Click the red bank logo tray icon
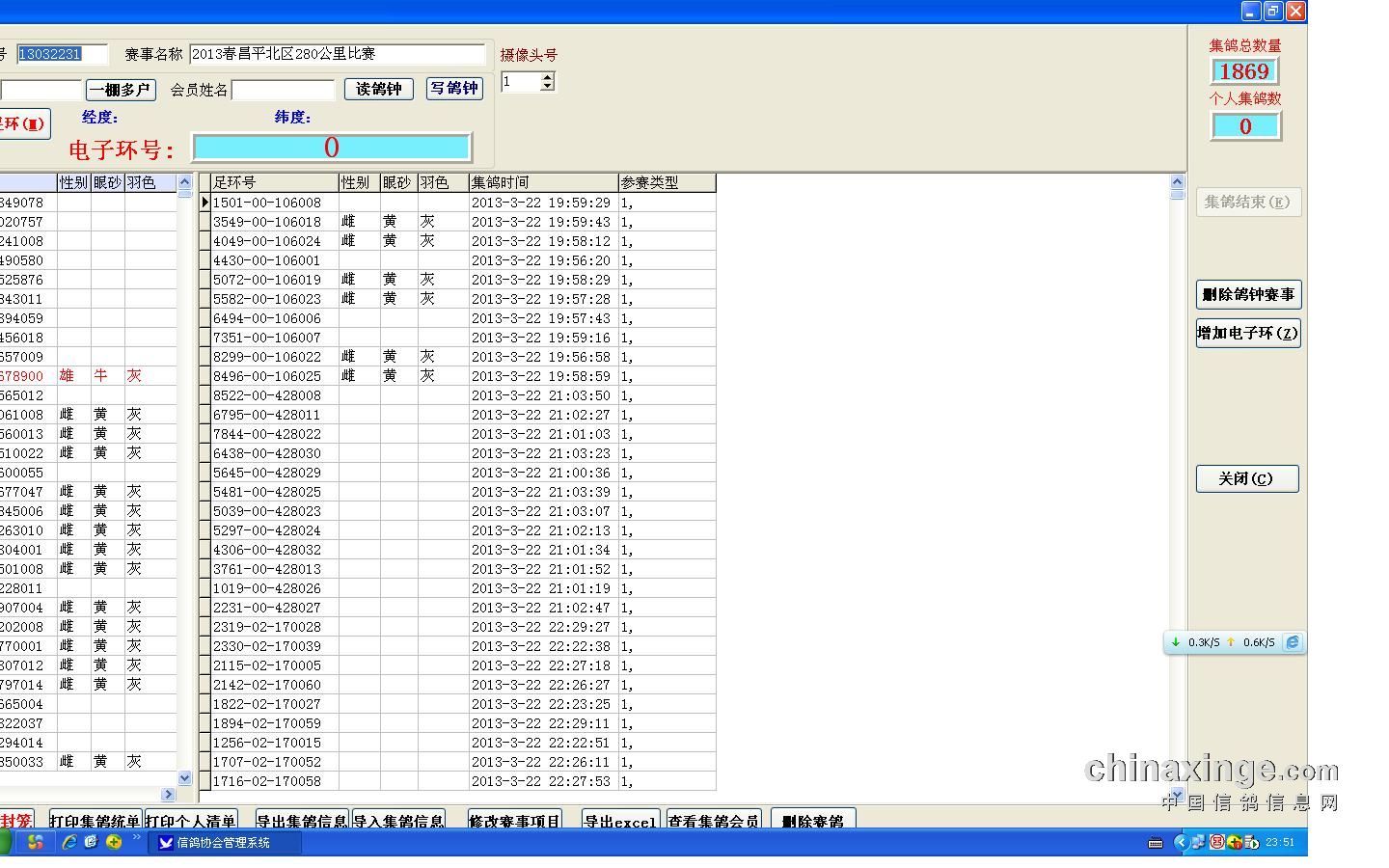Screen dimensions: 1389x868 coord(1217,842)
